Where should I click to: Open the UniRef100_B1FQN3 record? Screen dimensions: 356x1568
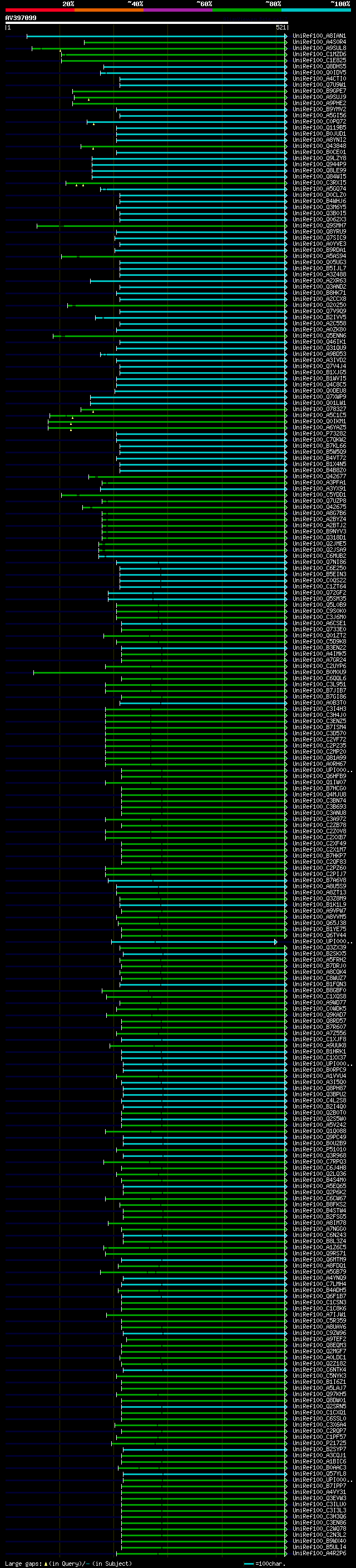319,985
